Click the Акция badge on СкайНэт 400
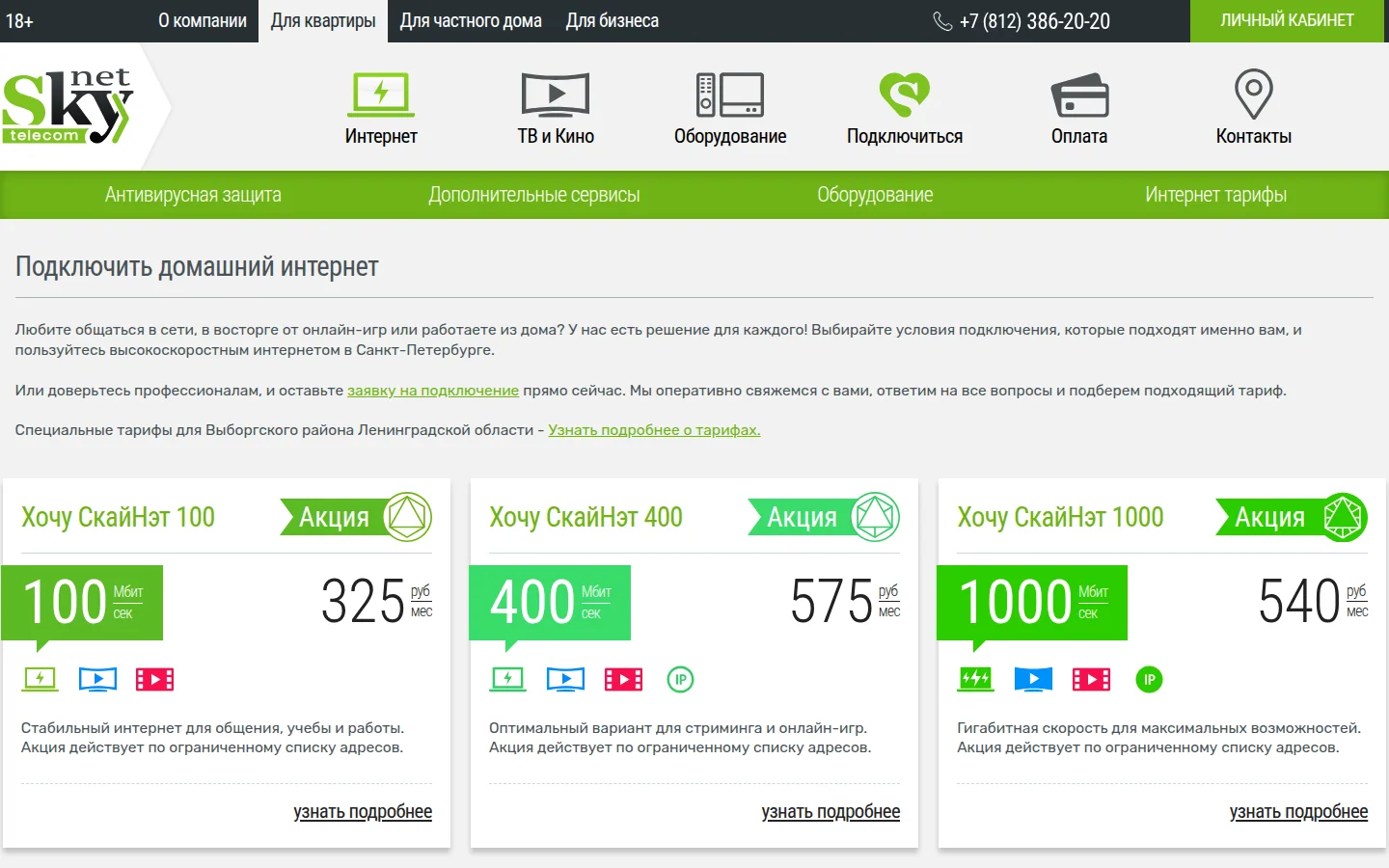1389x868 pixels. [x=824, y=518]
